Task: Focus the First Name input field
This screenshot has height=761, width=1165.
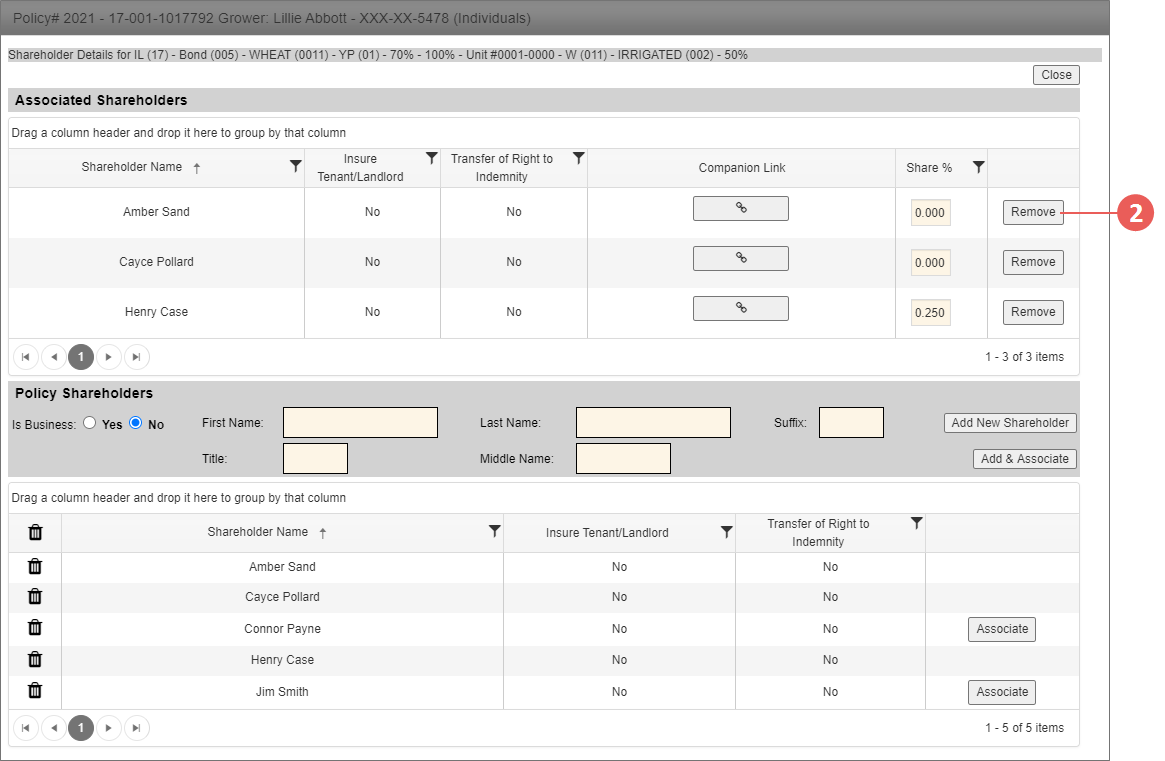Action: [x=360, y=422]
